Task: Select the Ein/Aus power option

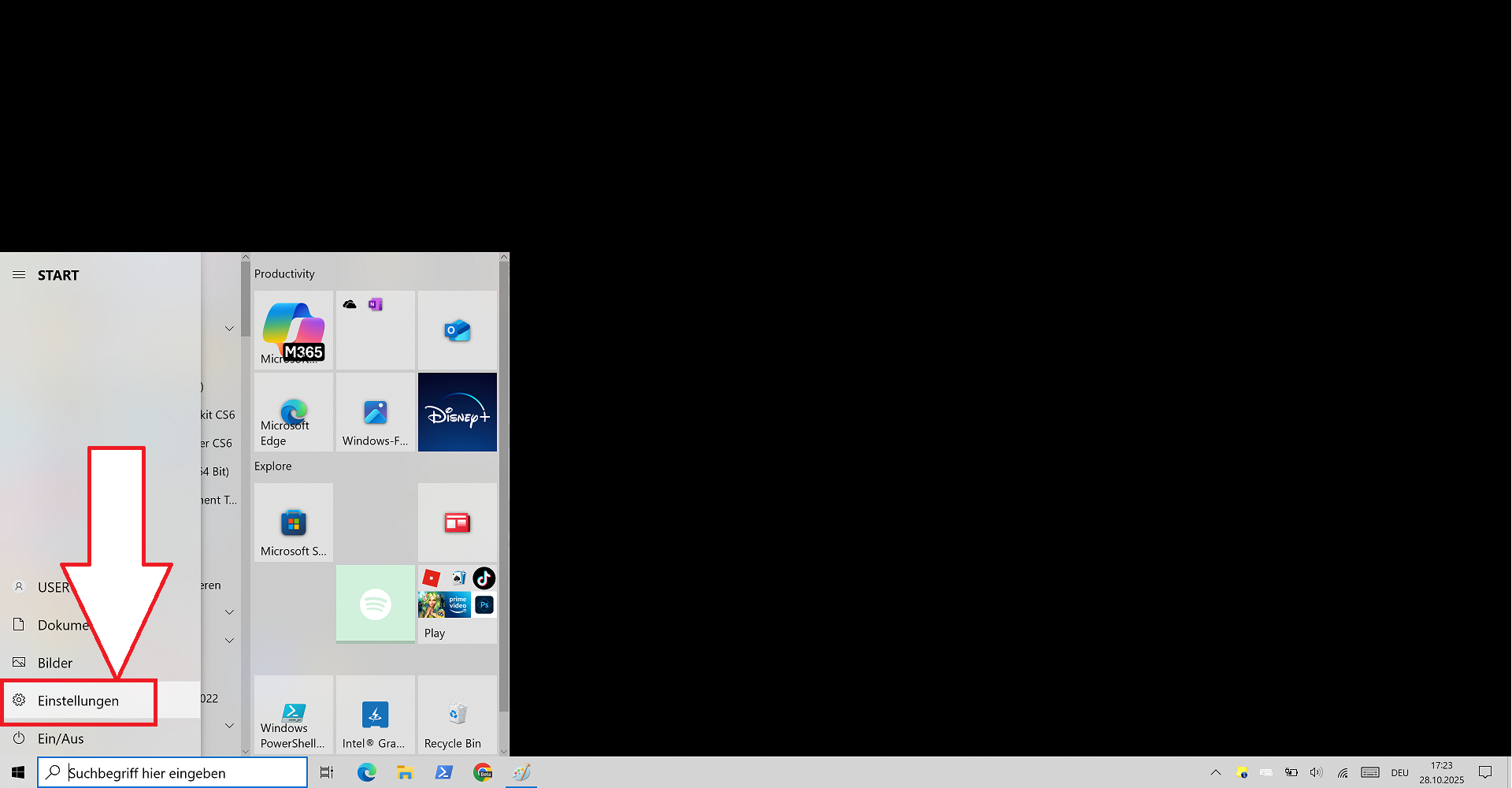Action: [x=61, y=738]
